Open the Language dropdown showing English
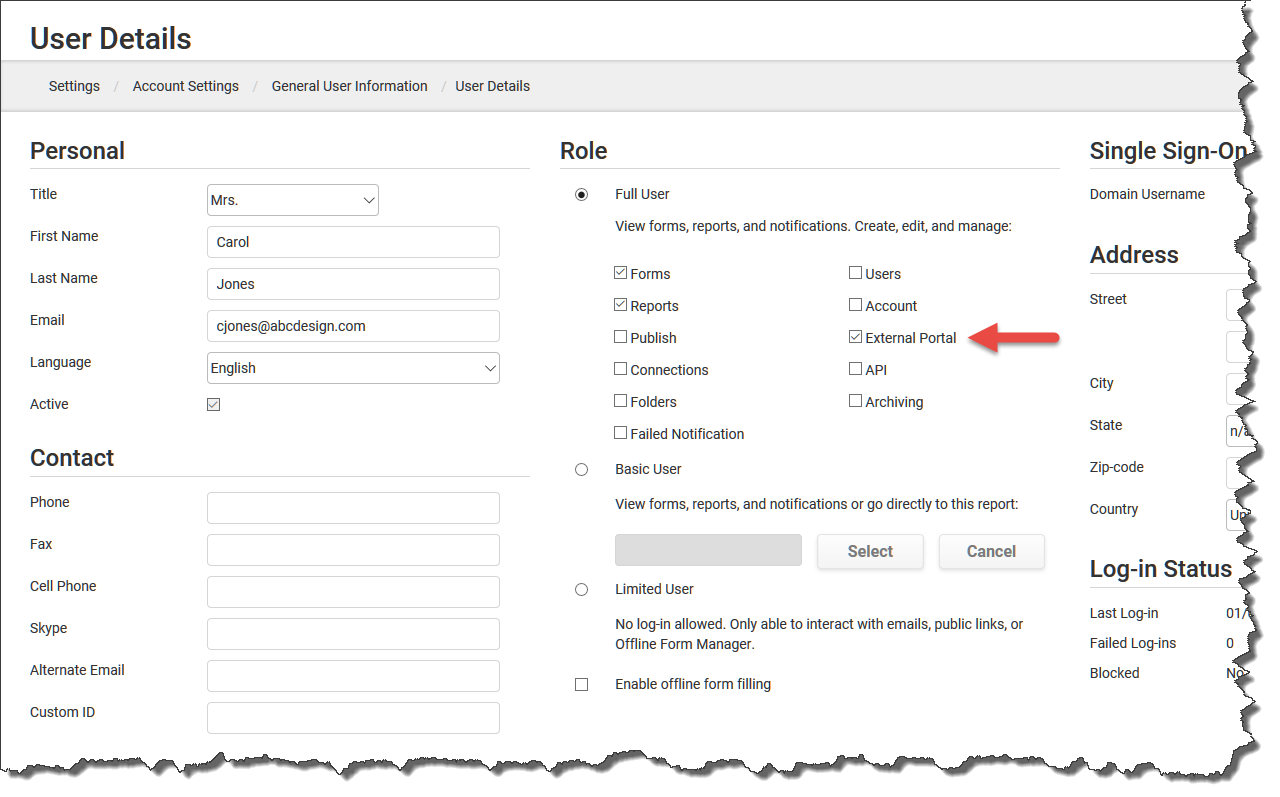This screenshot has height=797, width=1280. (353, 368)
